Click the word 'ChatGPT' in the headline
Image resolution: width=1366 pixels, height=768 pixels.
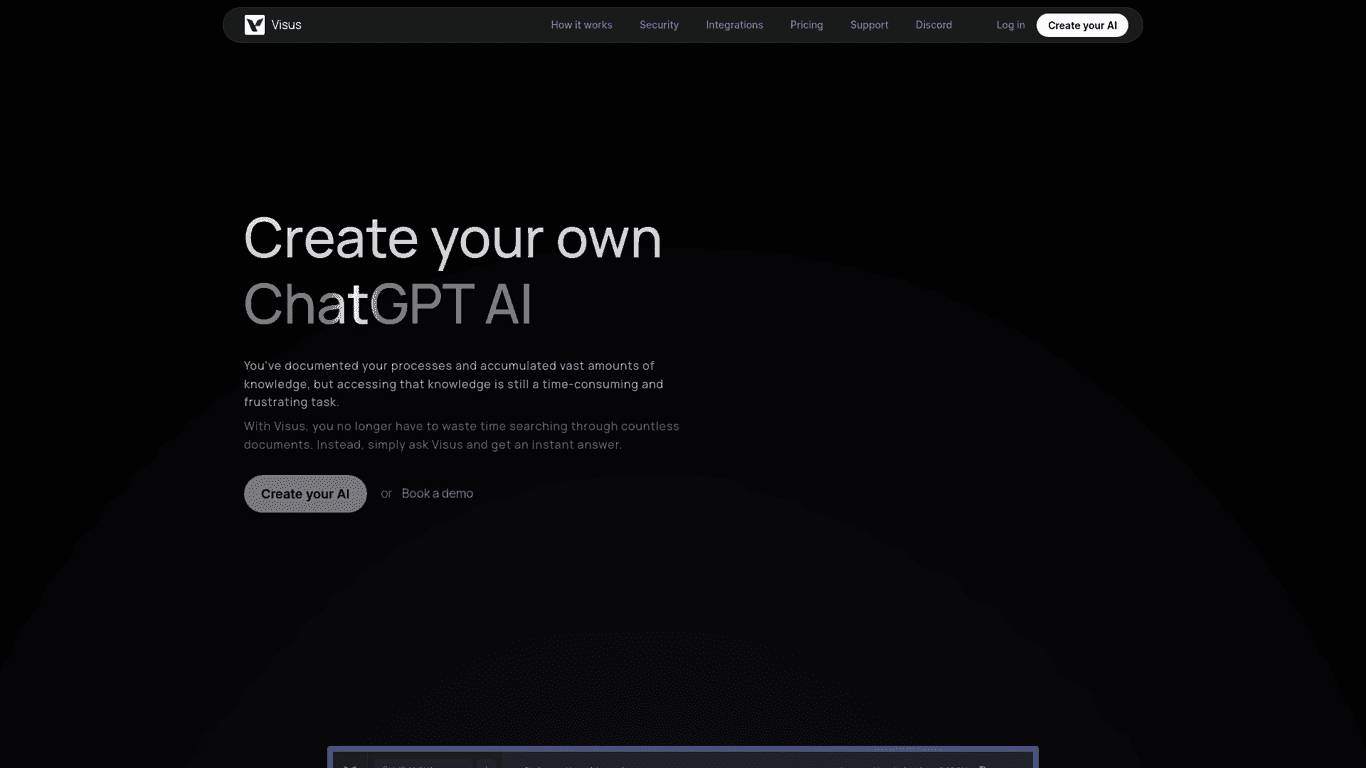click(357, 304)
